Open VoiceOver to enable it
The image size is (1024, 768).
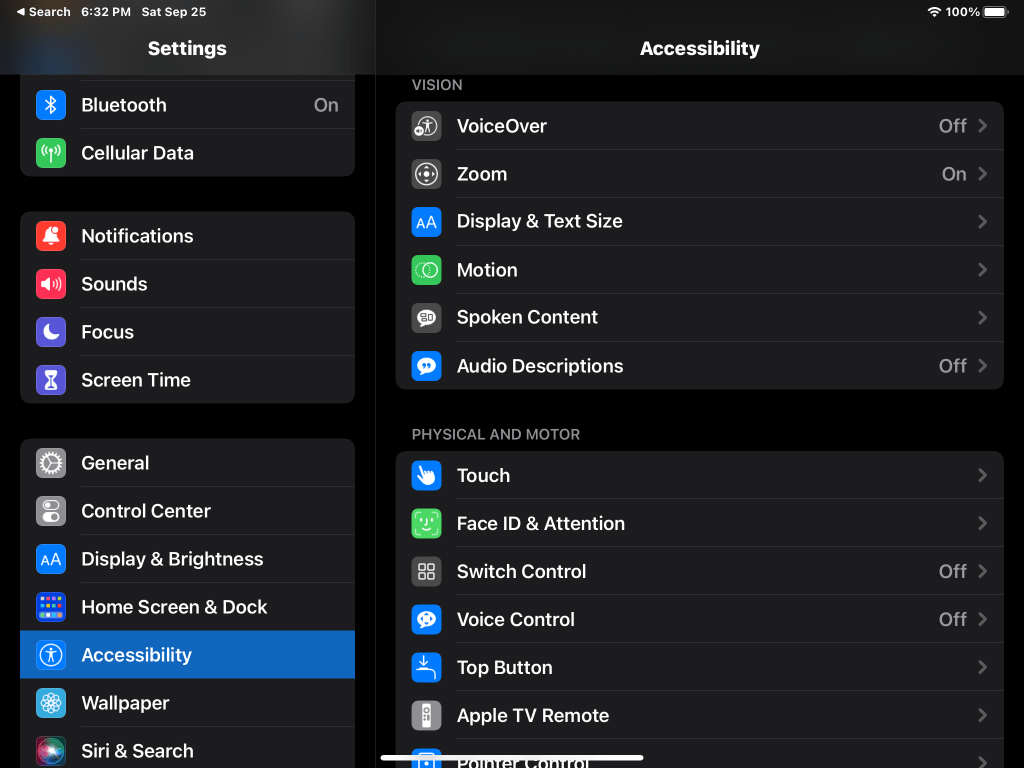700,126
